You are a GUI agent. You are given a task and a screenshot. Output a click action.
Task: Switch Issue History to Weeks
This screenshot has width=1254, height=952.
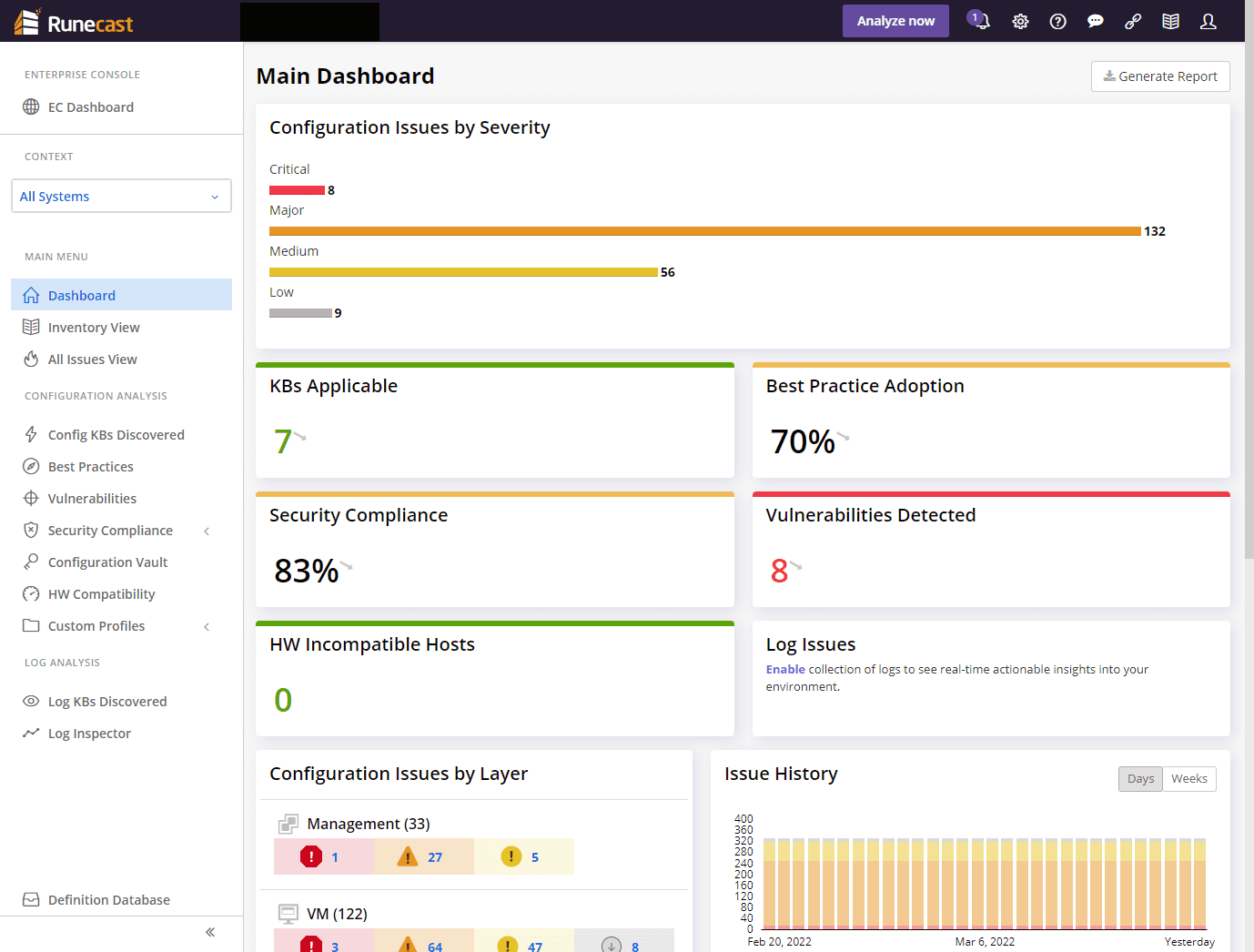point(1188,779)
